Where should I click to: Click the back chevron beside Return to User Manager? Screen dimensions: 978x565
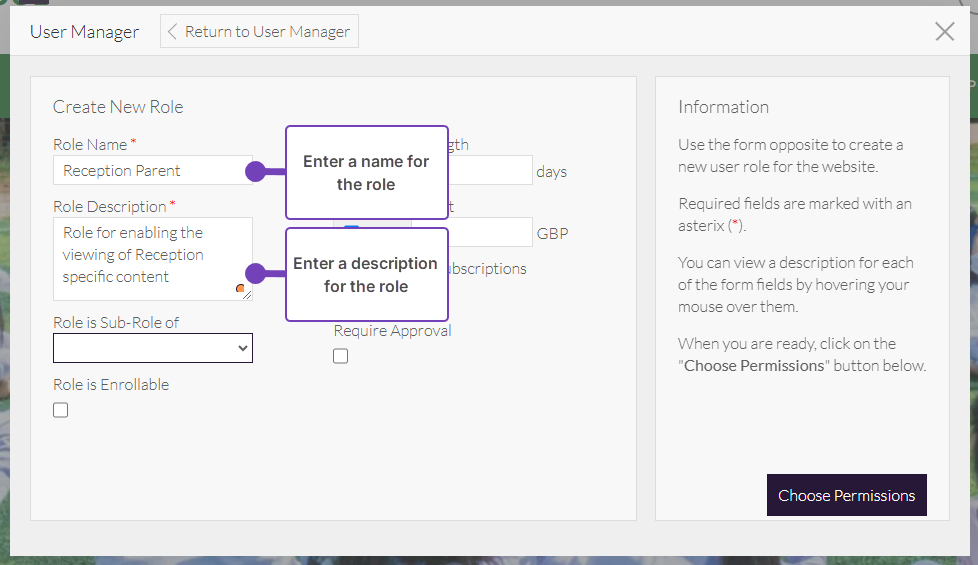click(x=172, y=32)
